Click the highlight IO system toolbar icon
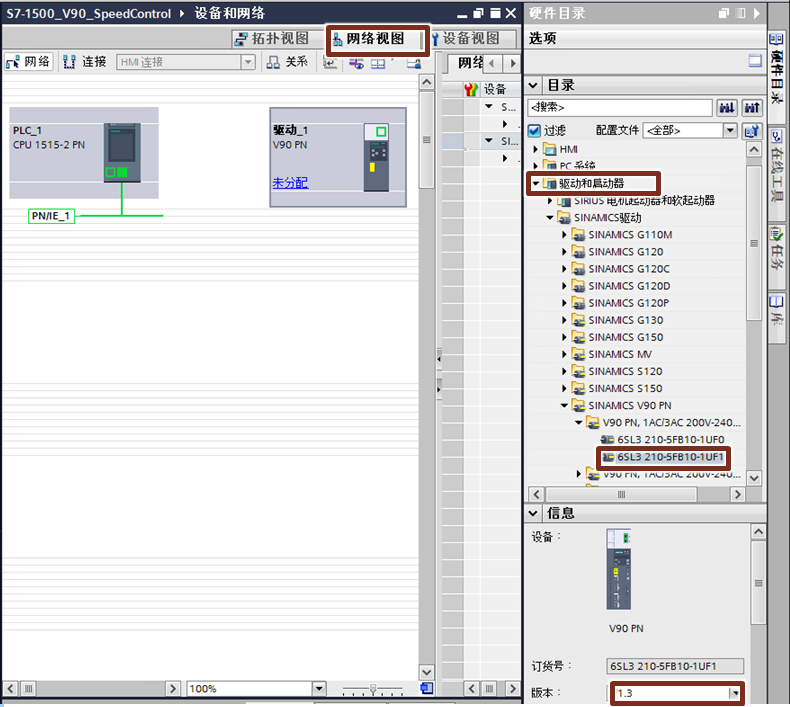The height and width of the screenshot is (707, 790). click(356, 63)
